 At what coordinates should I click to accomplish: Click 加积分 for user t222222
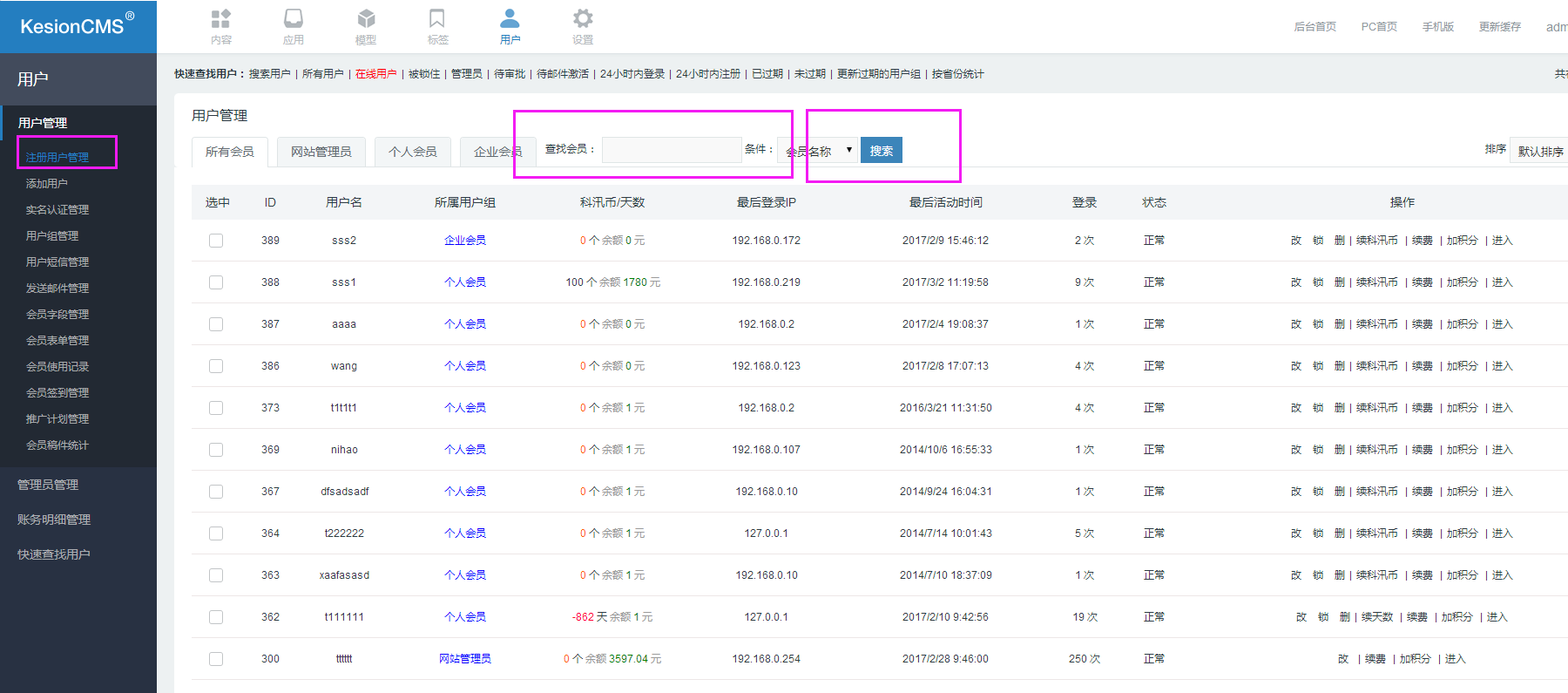point(1463,533)
